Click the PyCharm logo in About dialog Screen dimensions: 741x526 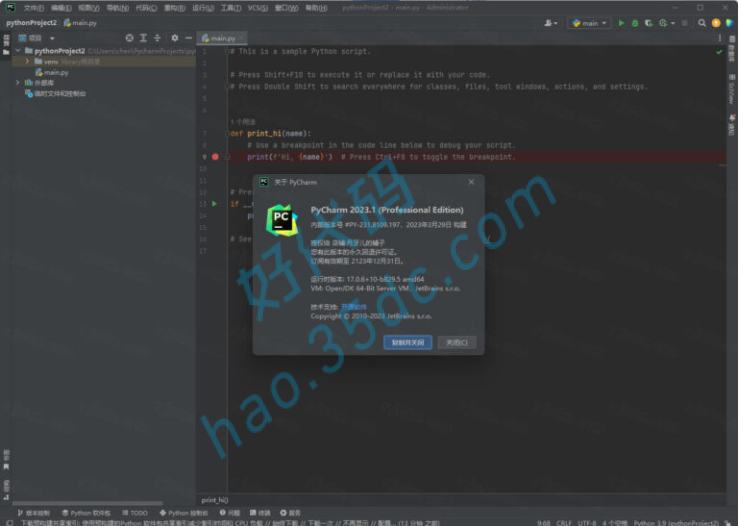click(x=282, y=220)
